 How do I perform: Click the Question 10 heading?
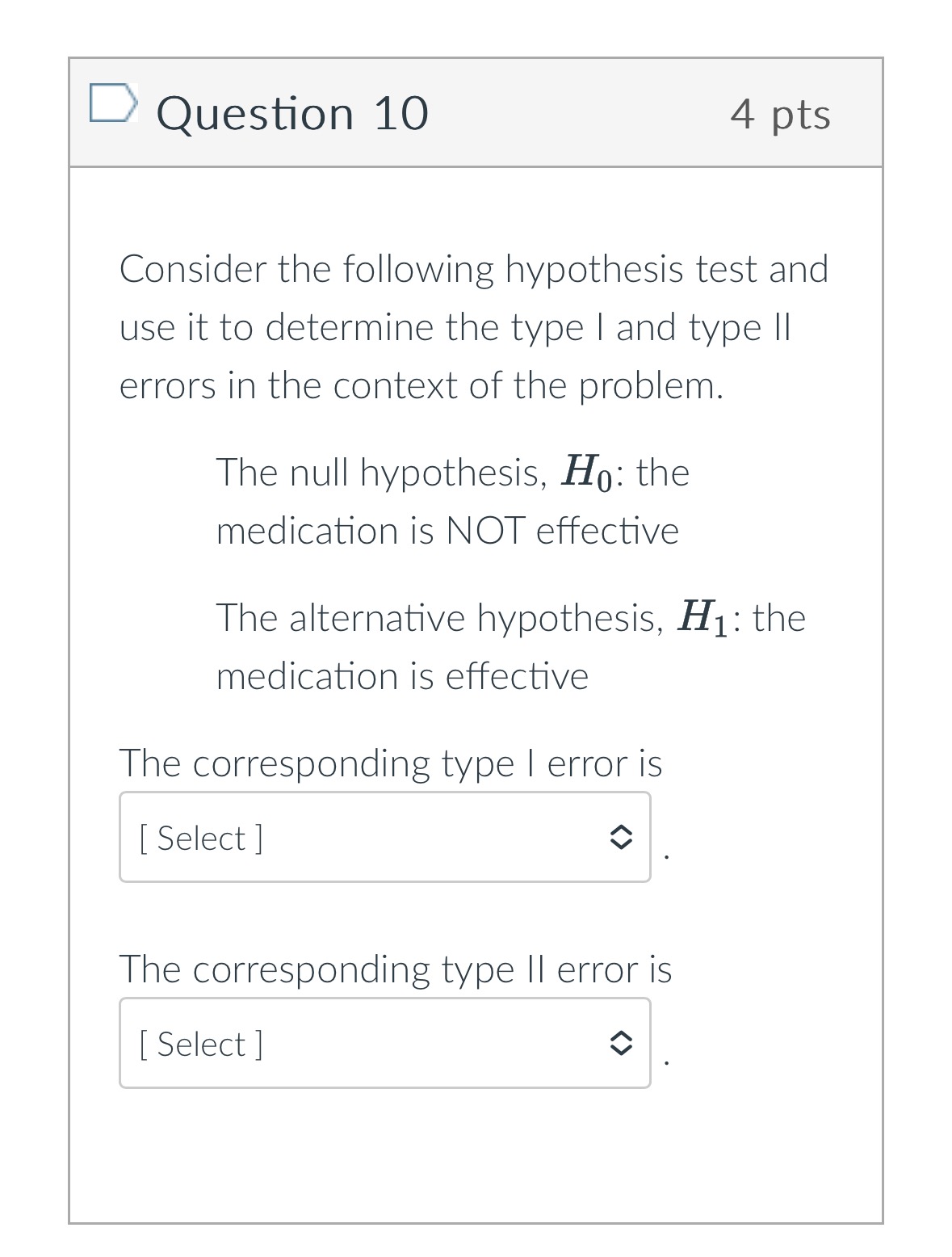292,113
